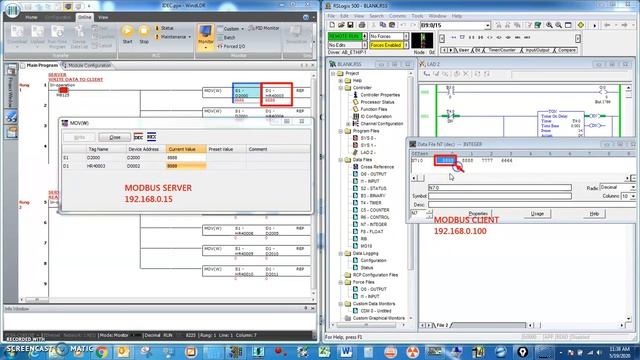Open Cross Reference in project tree
This screenshot has height=360, width=640.
pyautogui.click(x=377, y=167)
